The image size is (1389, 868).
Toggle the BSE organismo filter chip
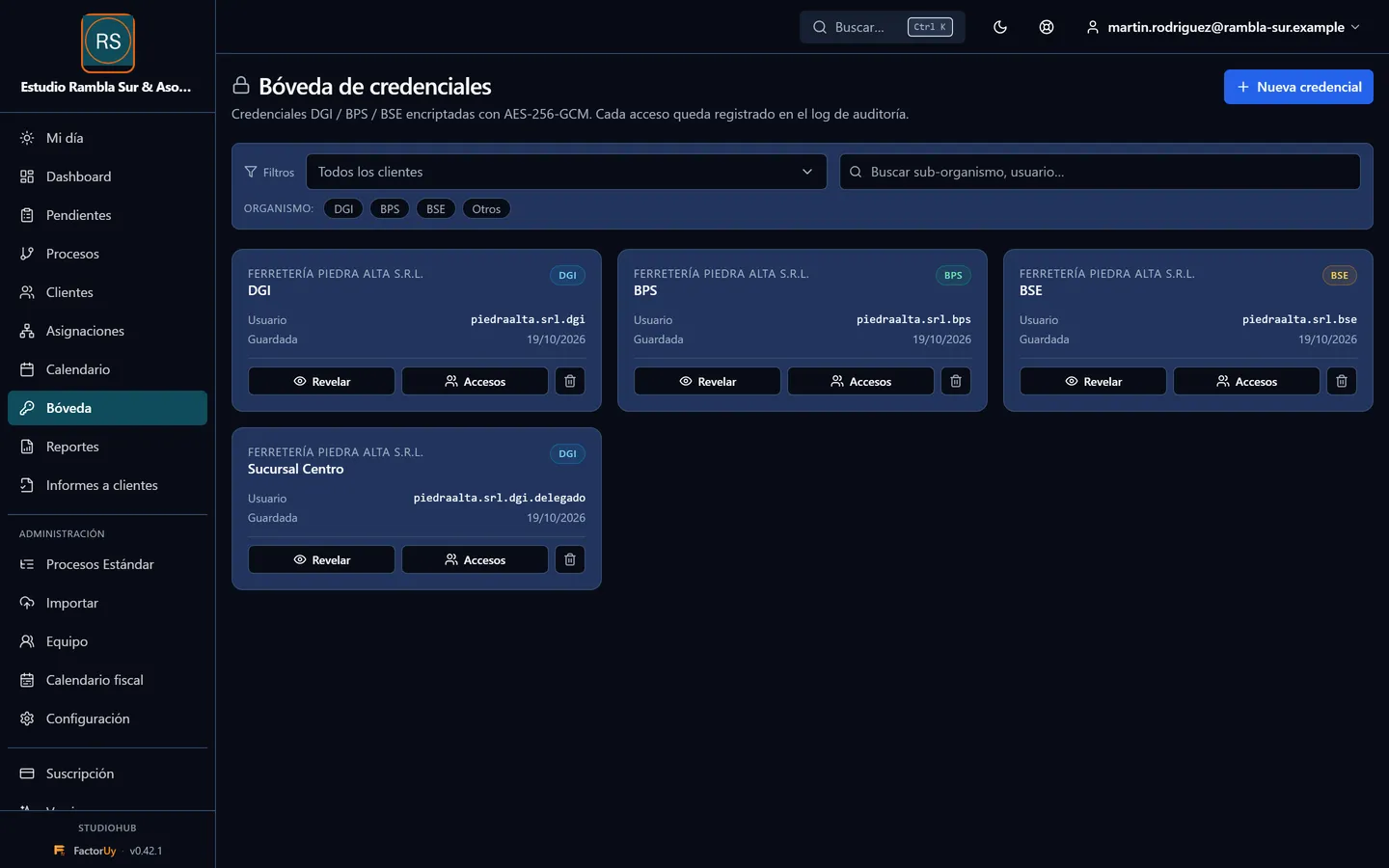coord(436,208)
